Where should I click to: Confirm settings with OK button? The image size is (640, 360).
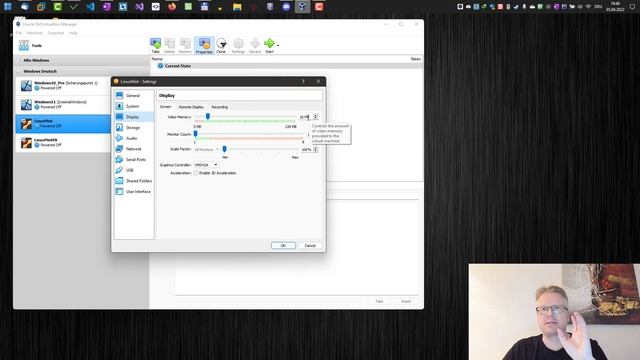[283, 246]
